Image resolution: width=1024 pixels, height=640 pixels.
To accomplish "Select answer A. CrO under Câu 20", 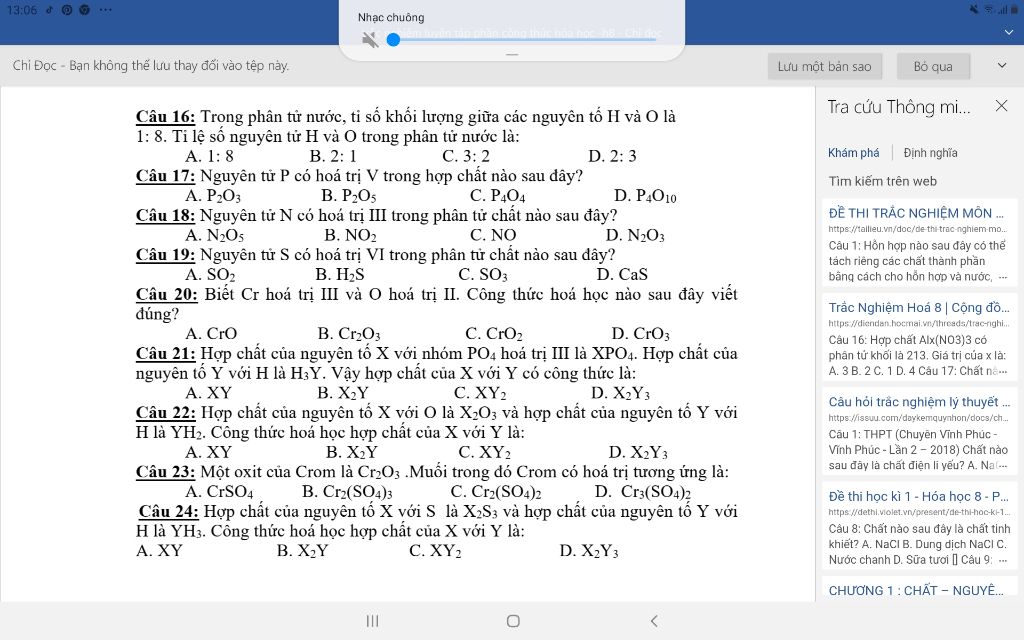I will tap(211, 334).
